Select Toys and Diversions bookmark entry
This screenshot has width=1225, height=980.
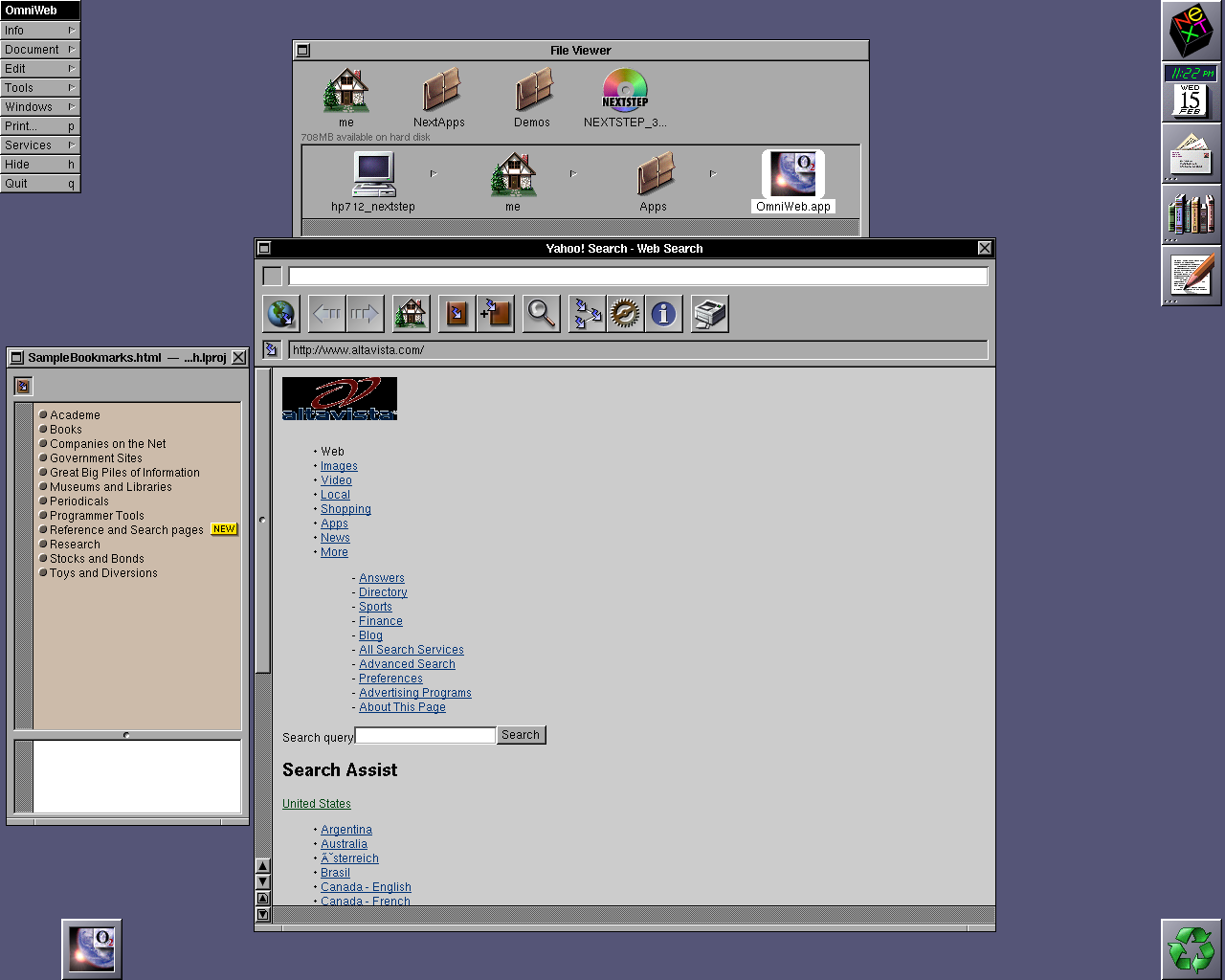[x=103, y=573]
